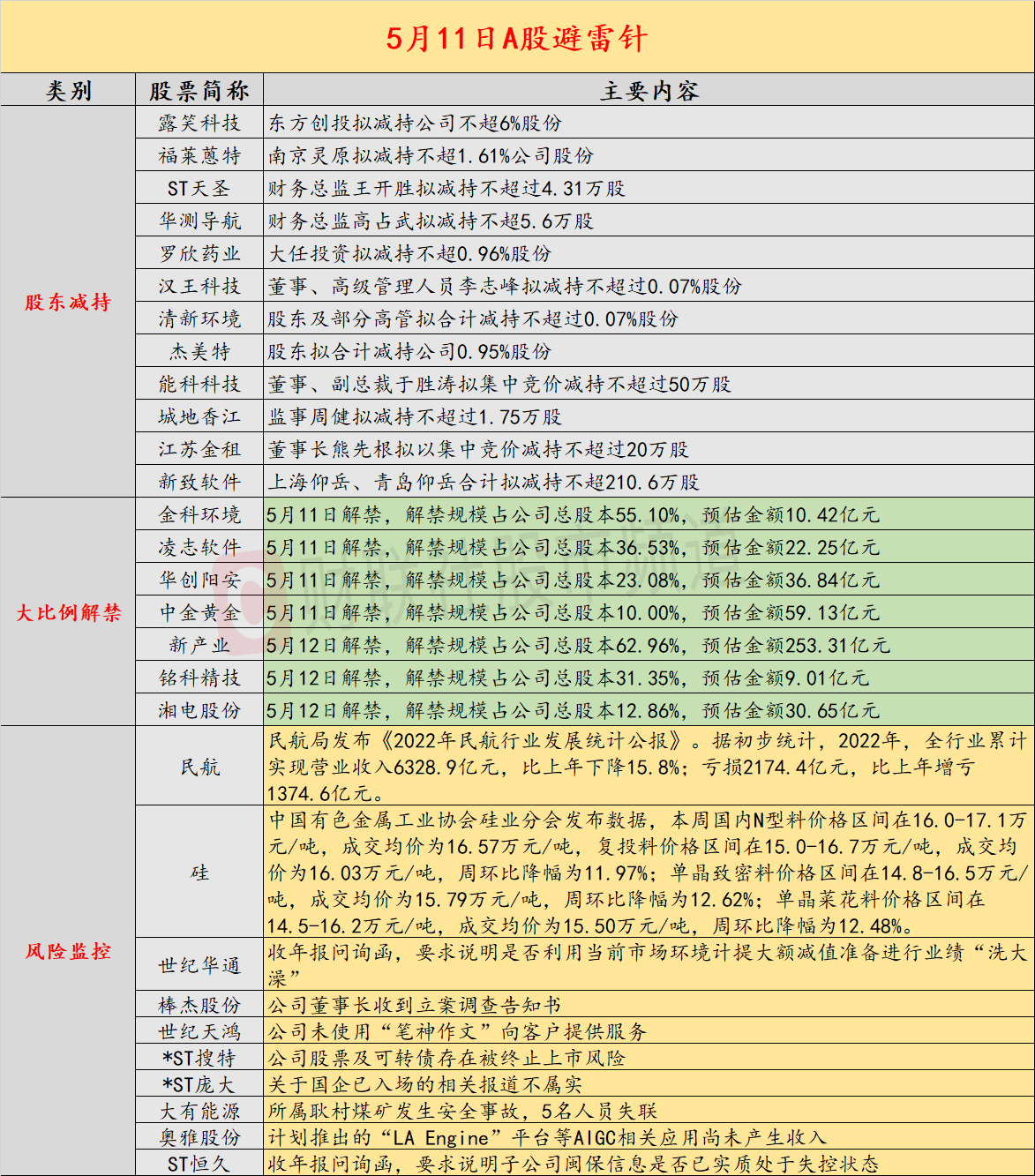This screenshot has width=1035, height=1176.
Task: Select the stock name 华测导航
Action: click(199, 221)
